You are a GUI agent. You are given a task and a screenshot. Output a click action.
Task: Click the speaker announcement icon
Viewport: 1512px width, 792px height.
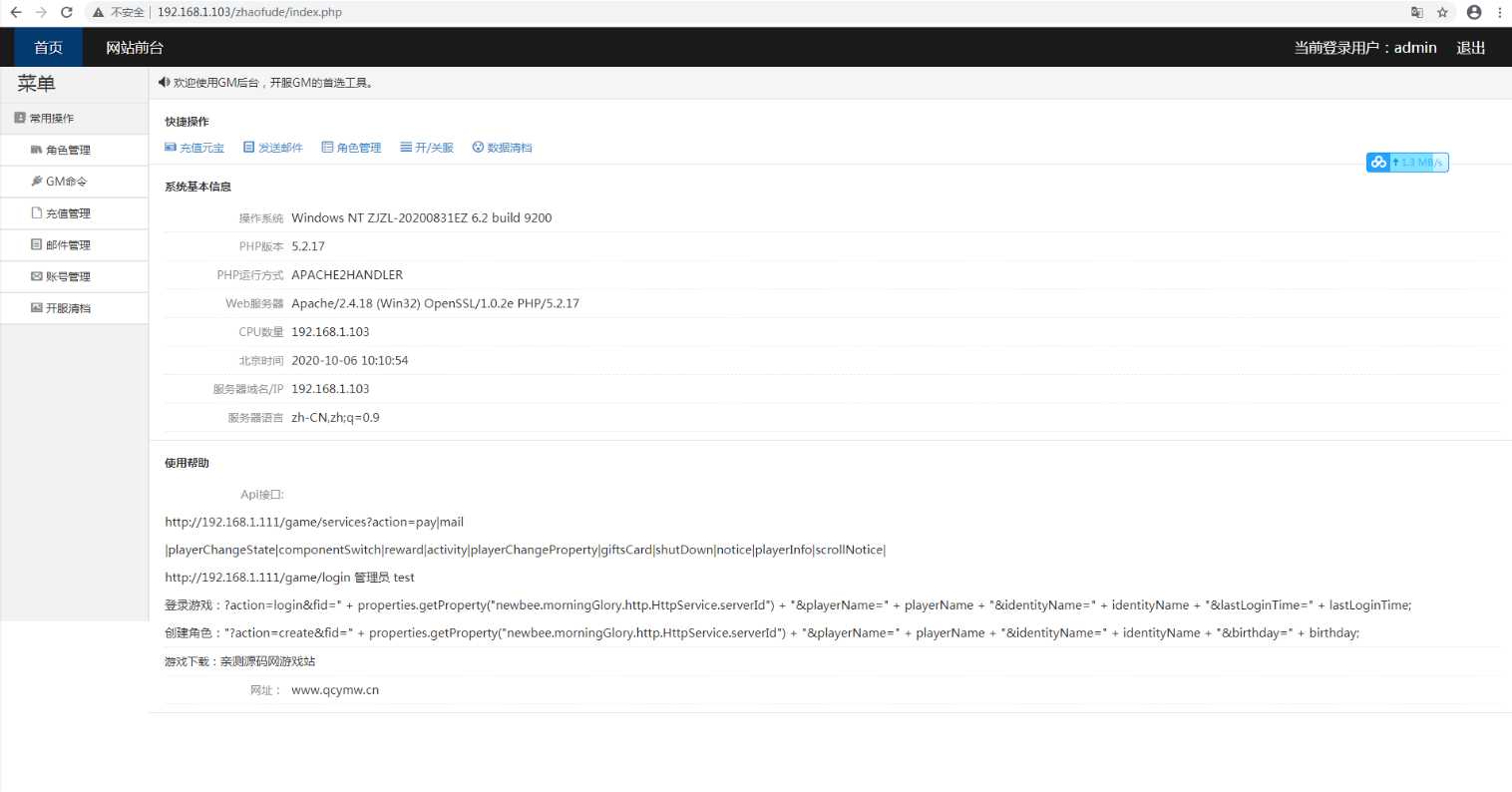click(x=164, y=83)
